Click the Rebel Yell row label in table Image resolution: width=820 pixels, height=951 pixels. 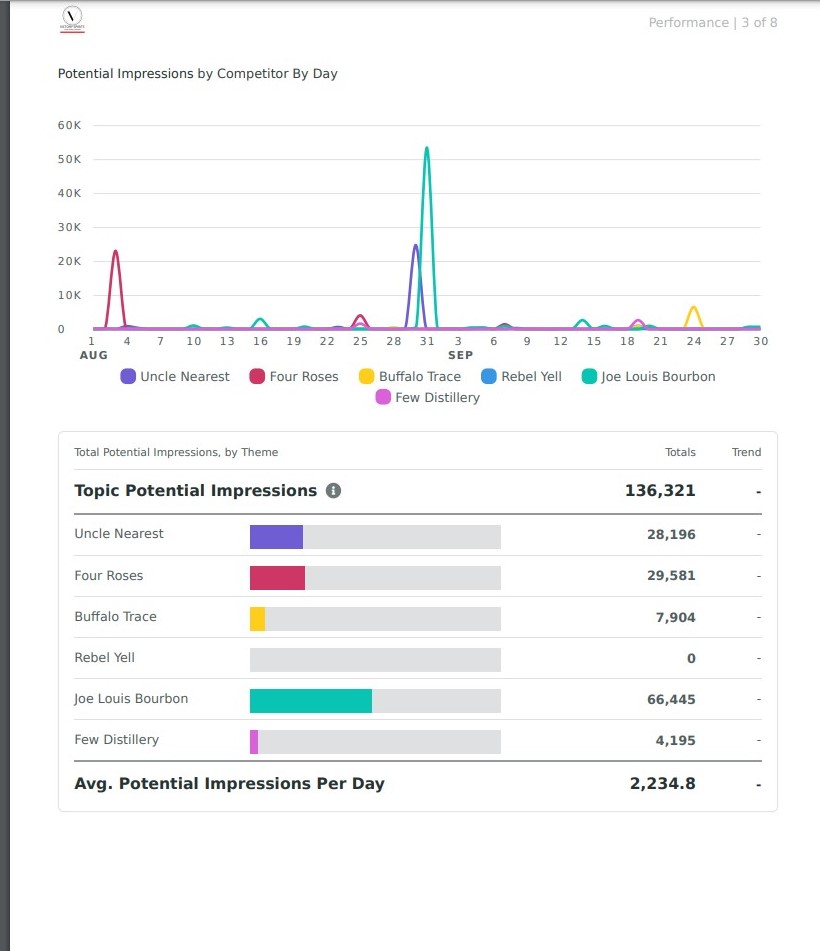point(104,657)
